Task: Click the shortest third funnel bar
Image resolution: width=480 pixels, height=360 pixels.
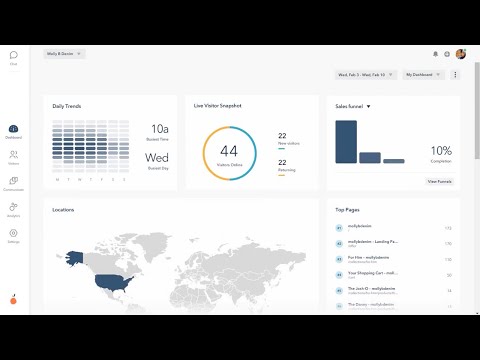Action: pyautogui.click(x=394, y=161)
